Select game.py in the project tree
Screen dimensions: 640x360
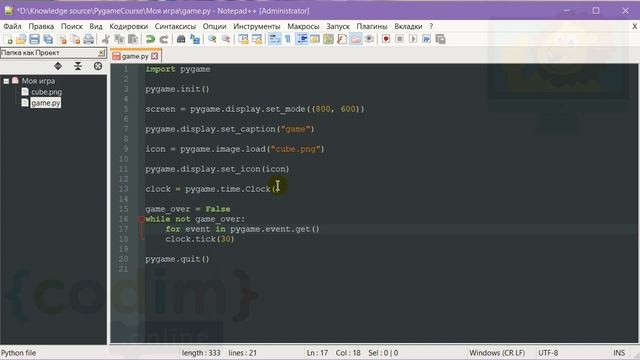[46, 103]
